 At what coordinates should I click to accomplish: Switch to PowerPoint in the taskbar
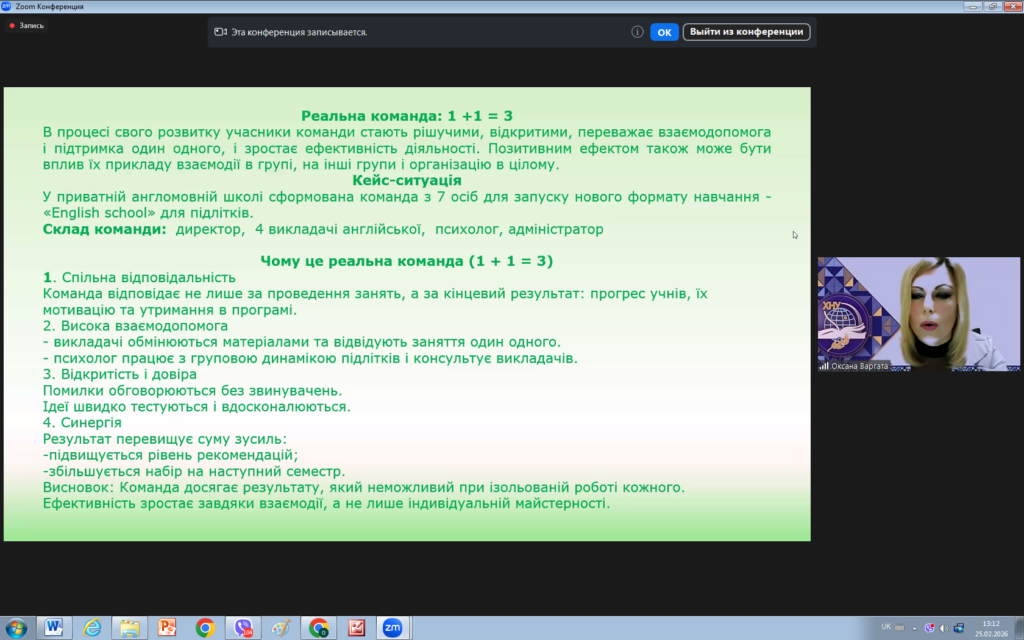[167, 627]
